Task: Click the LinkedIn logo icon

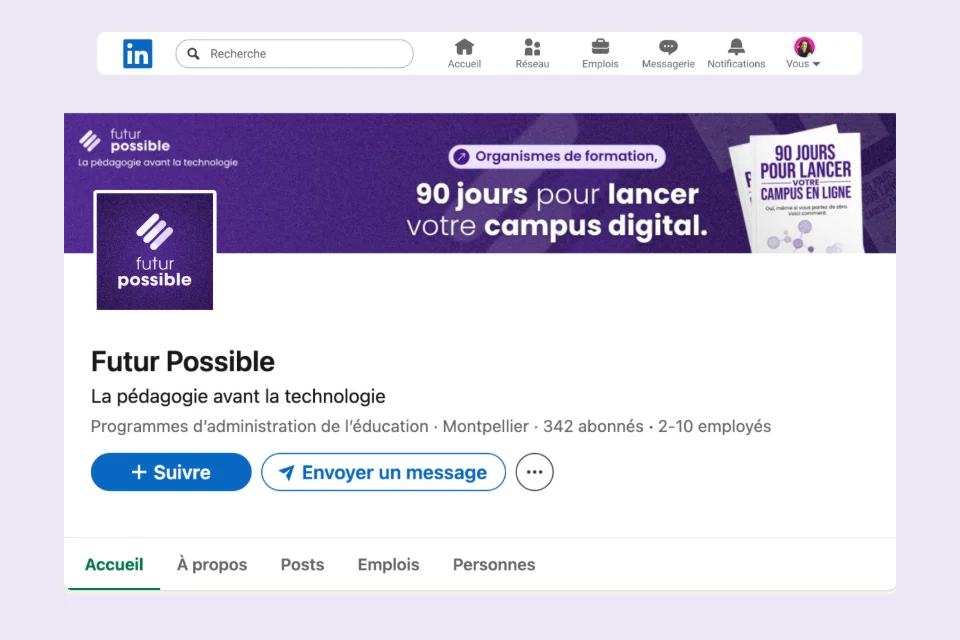Action: pos(138,54)
